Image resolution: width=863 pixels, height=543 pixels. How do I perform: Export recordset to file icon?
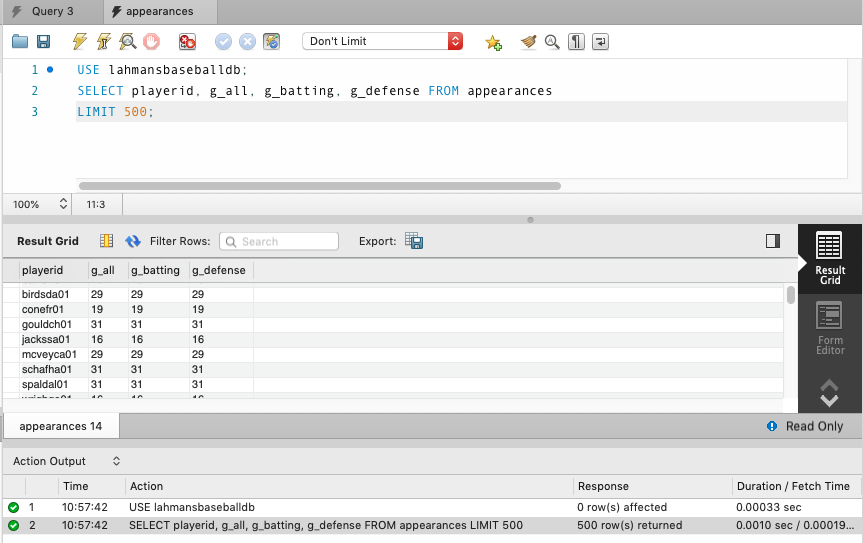coord(414,241)
